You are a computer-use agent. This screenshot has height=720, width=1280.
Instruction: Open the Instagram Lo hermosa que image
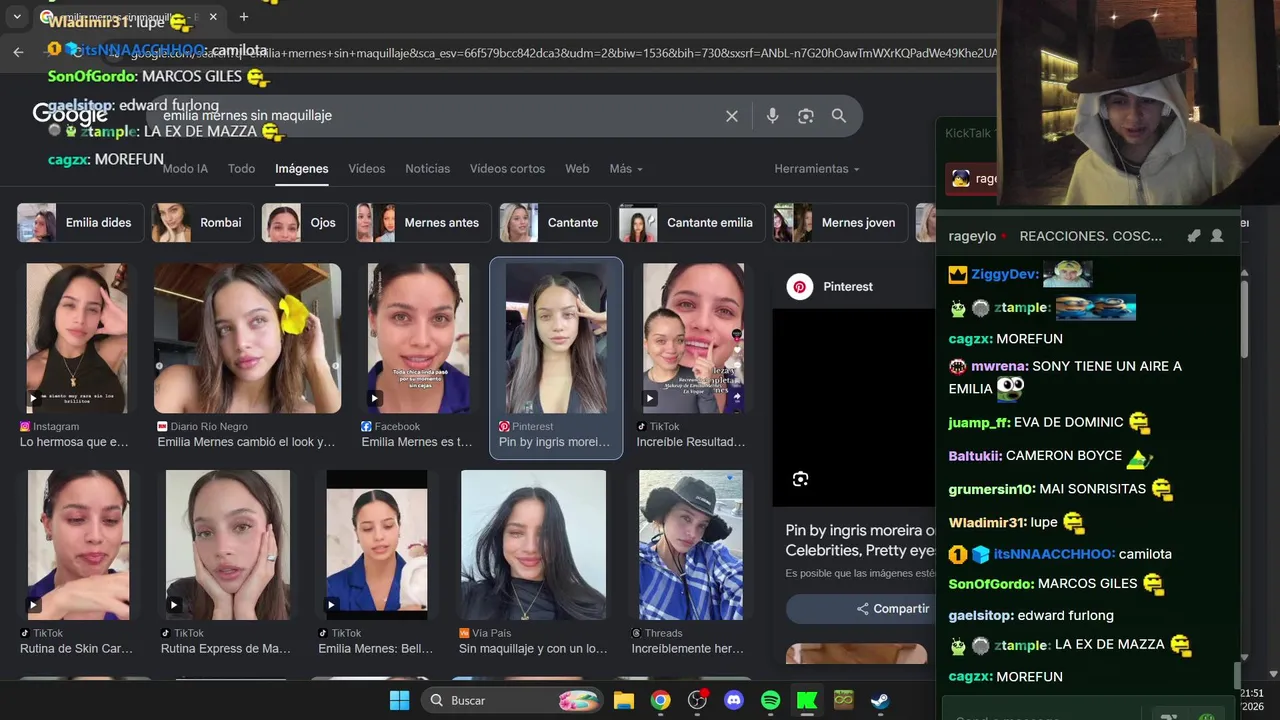pos(77,338)
